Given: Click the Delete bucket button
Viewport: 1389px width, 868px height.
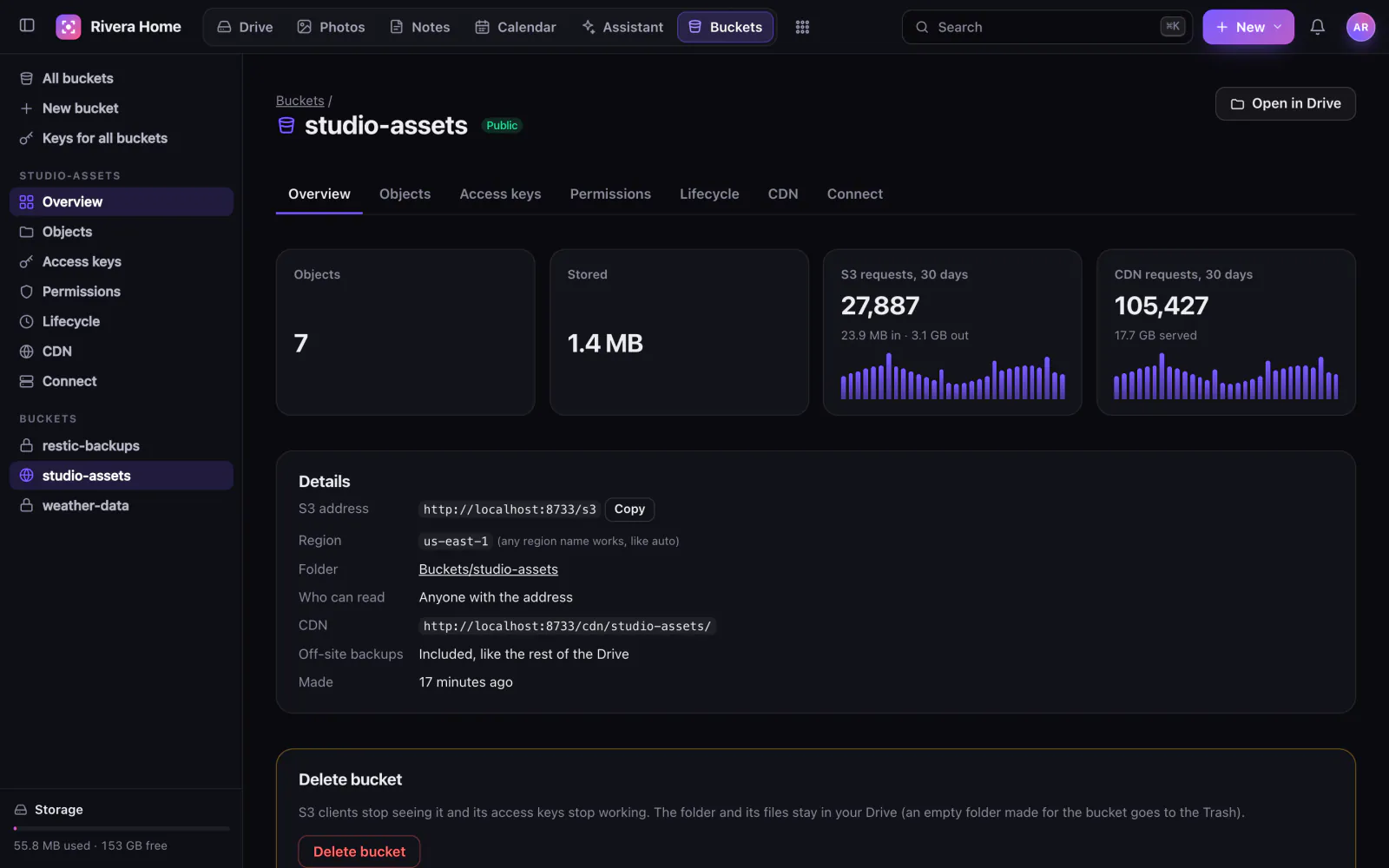Looking at the screenshot, I should point(359,852).
